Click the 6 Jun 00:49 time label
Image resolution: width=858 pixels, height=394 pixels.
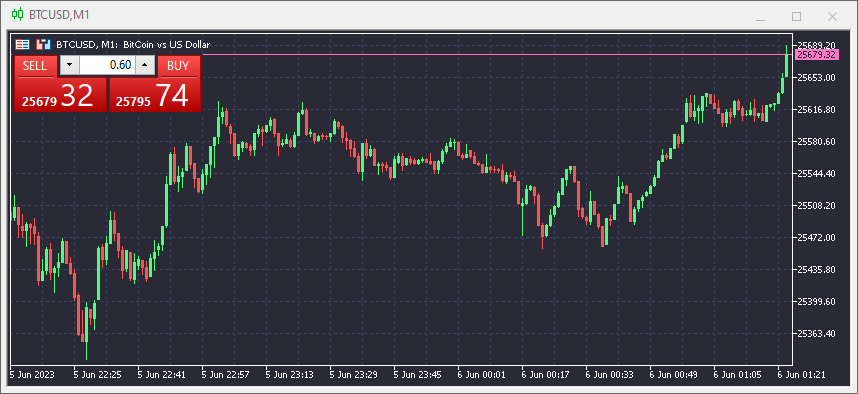click(x=673, y=374)
